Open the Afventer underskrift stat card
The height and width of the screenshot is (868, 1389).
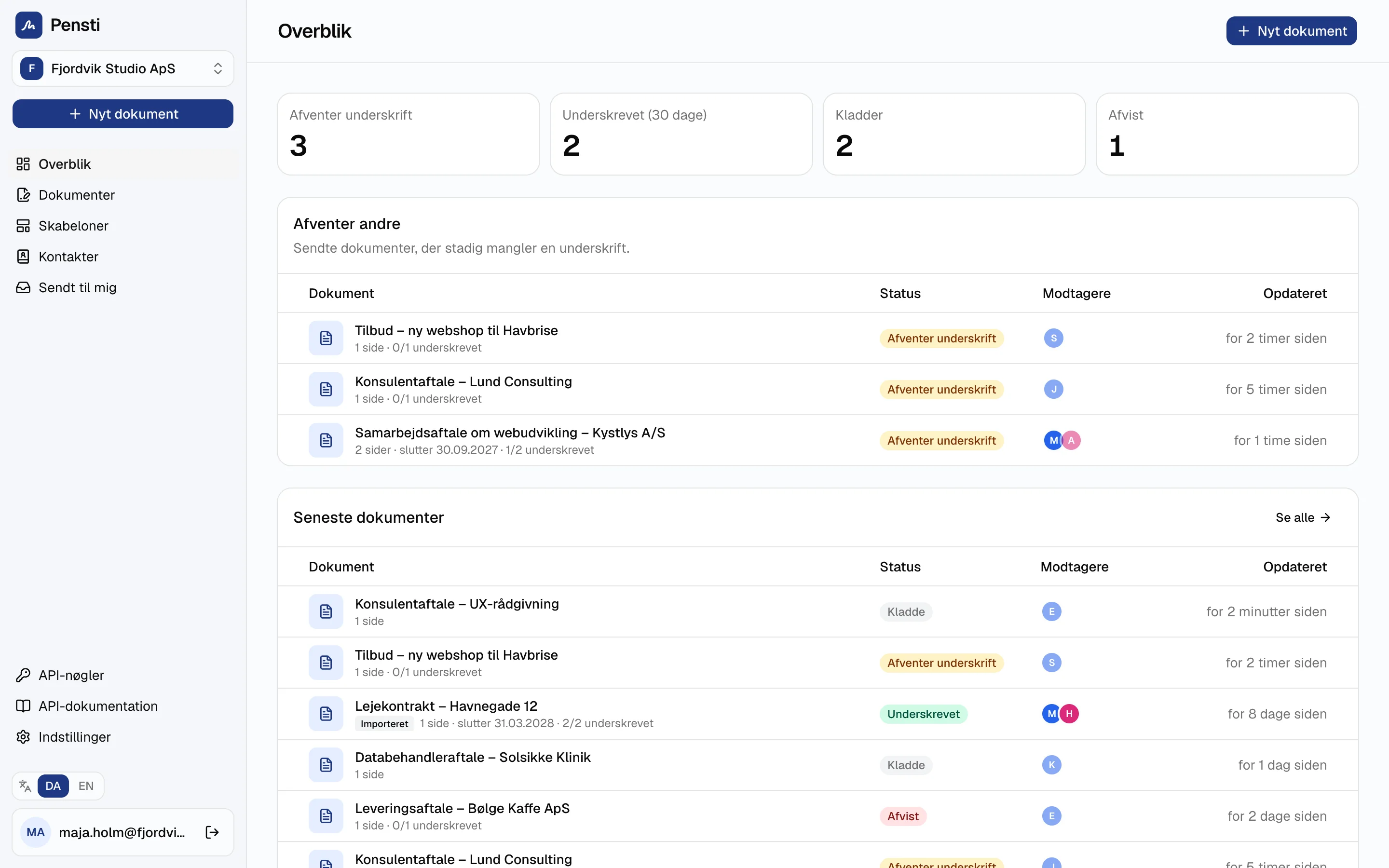click(408, 135)
